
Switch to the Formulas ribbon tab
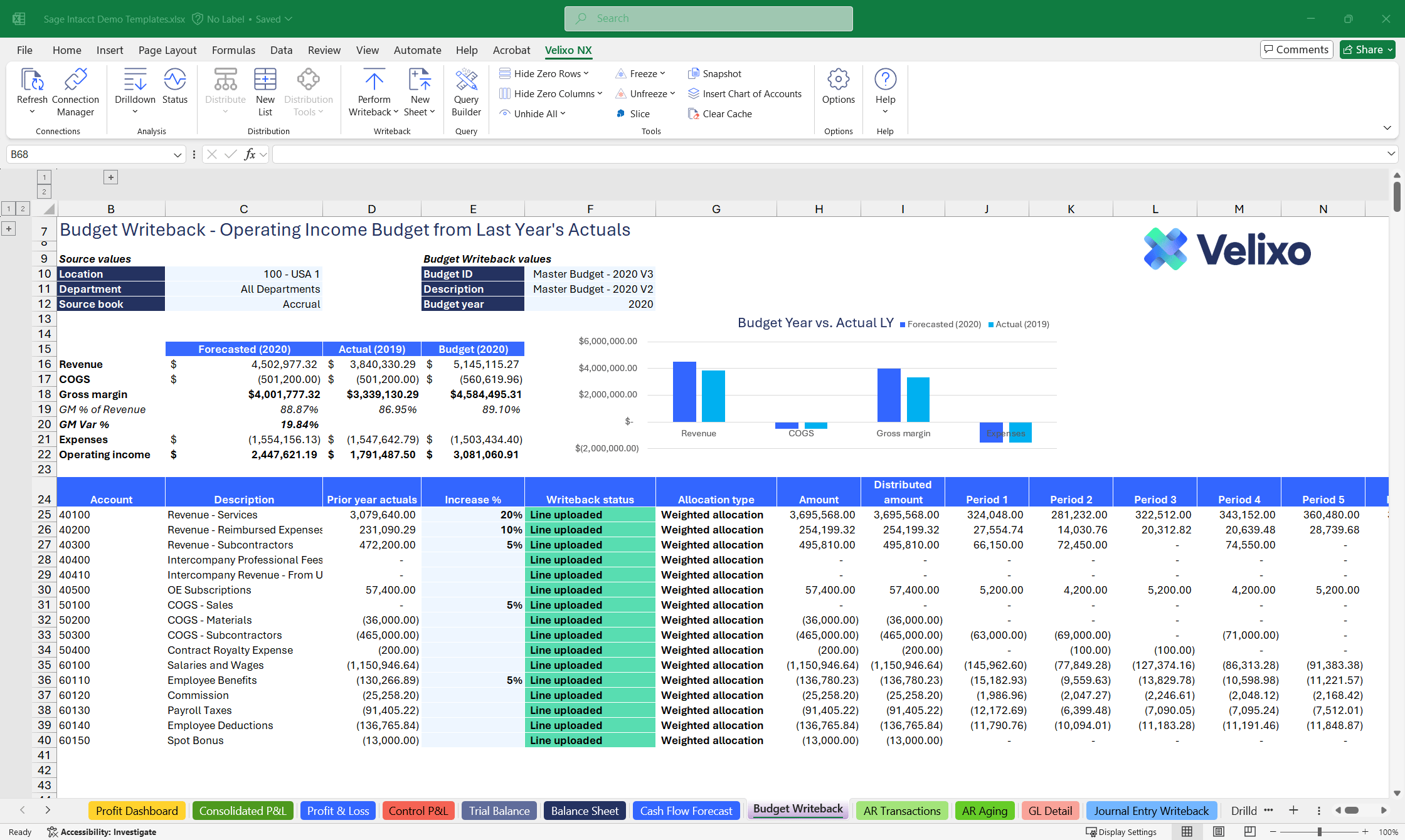coord(233,50)
